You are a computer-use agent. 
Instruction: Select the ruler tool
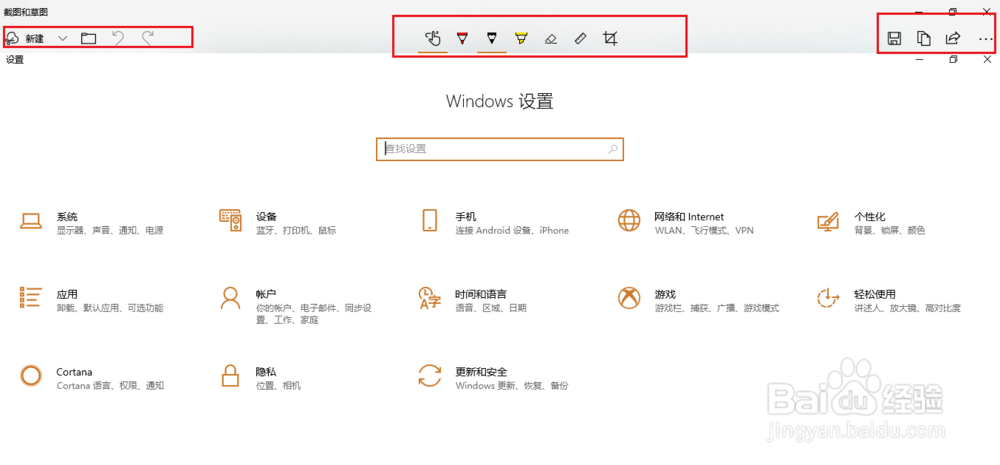[580, 38]
